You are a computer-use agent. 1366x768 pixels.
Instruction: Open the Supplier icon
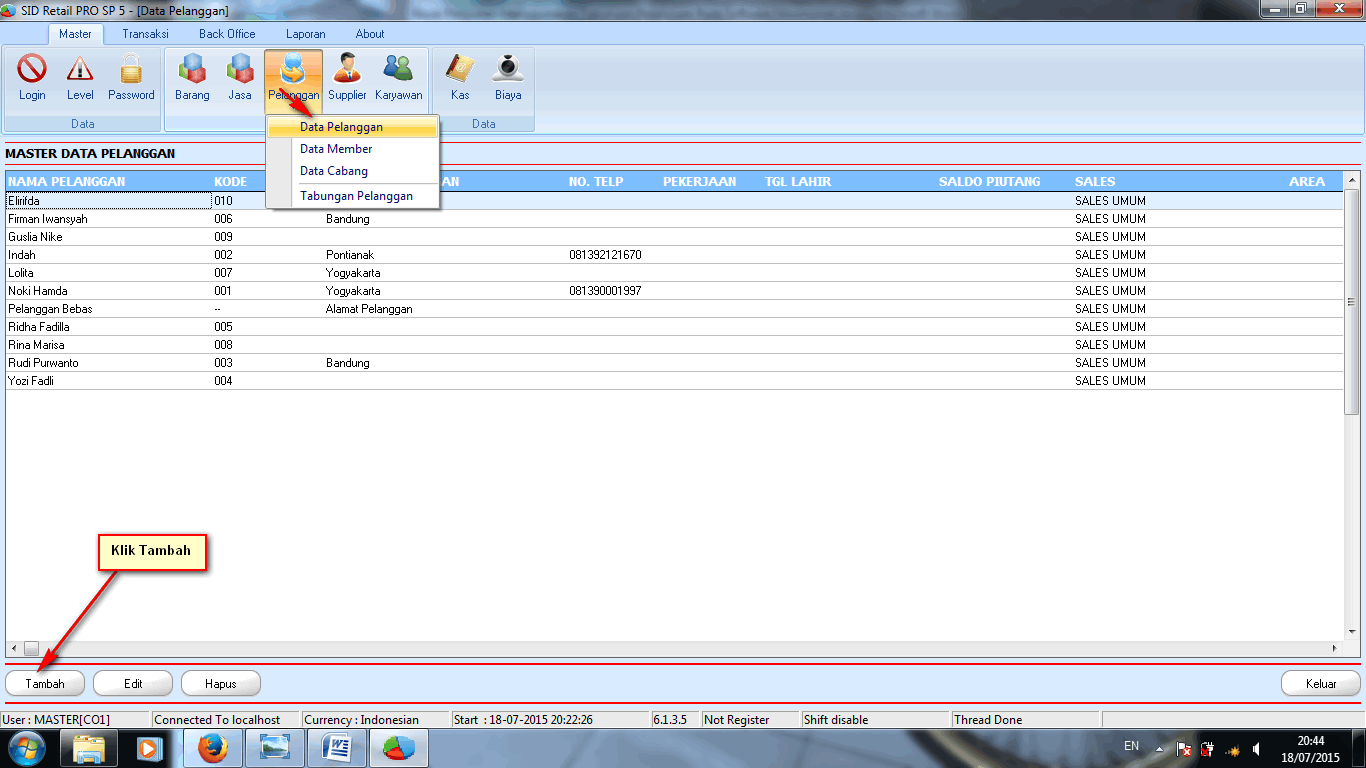(347, 78)
